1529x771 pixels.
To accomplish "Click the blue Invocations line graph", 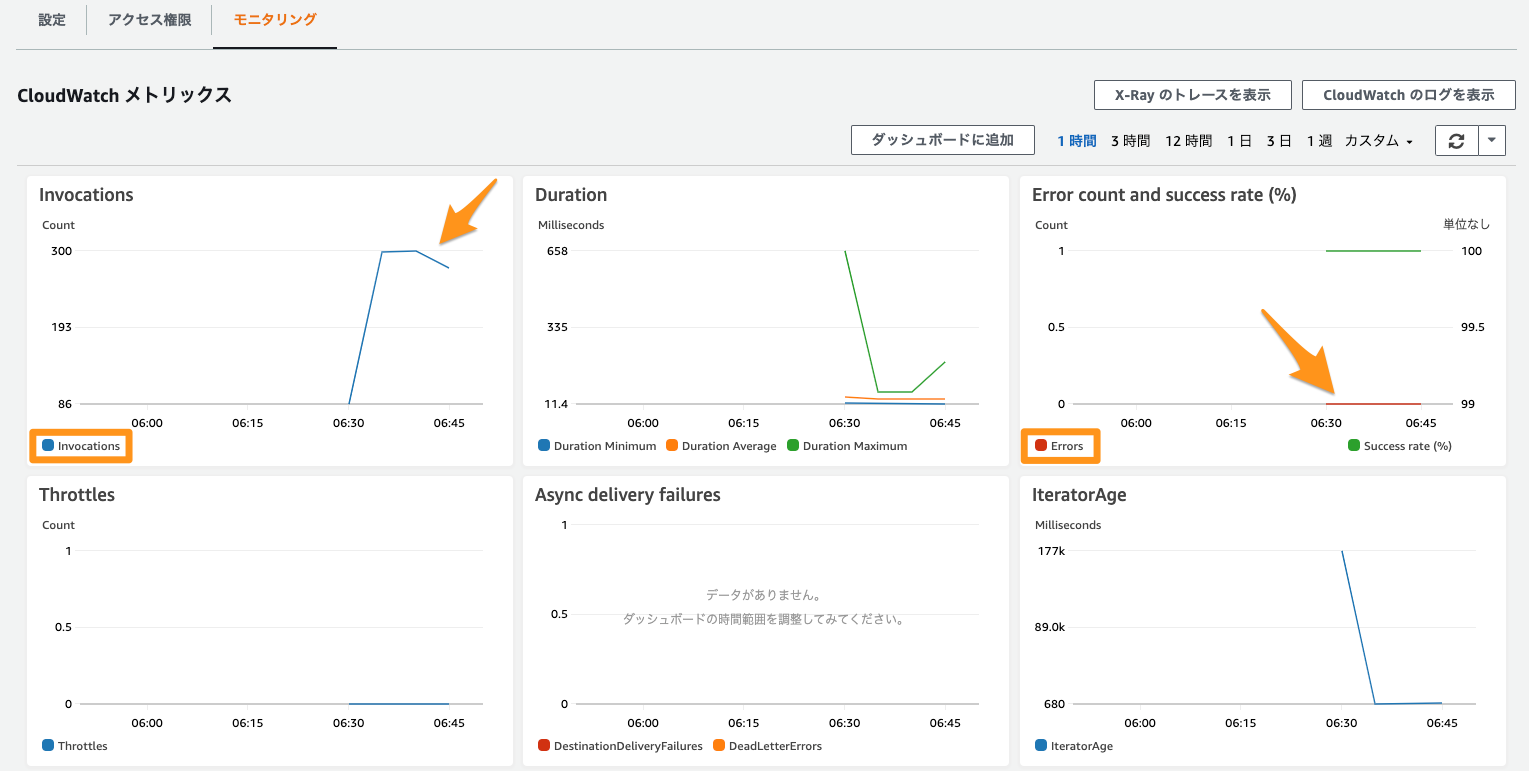I will point(382,252).
